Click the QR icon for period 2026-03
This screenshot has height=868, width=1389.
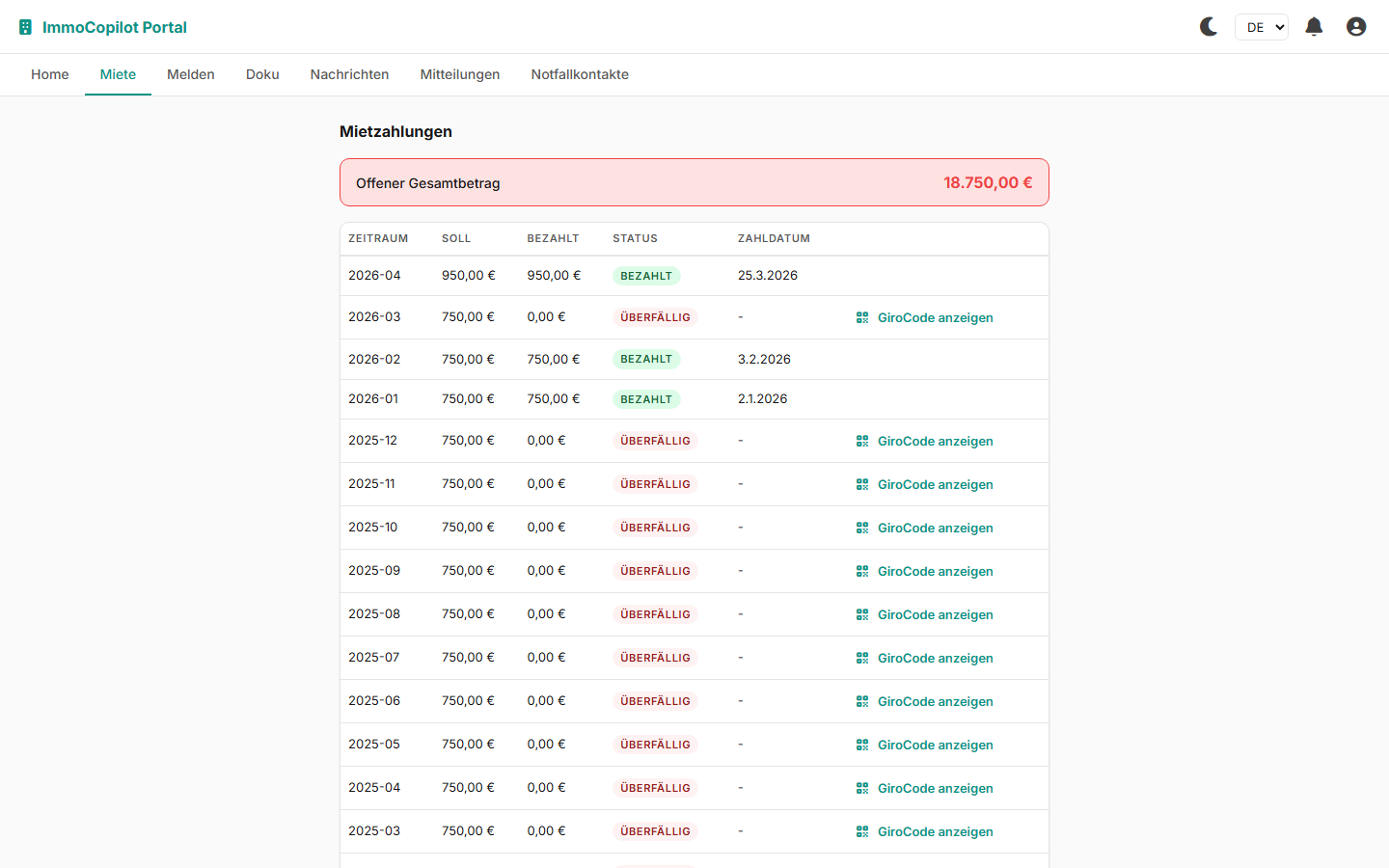(x=862, y=317)
